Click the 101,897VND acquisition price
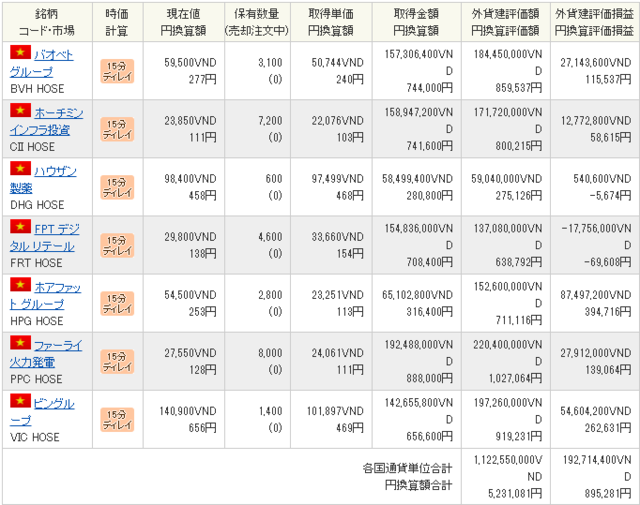The height and width of the screenshot is (505, 640). (335, 411)
